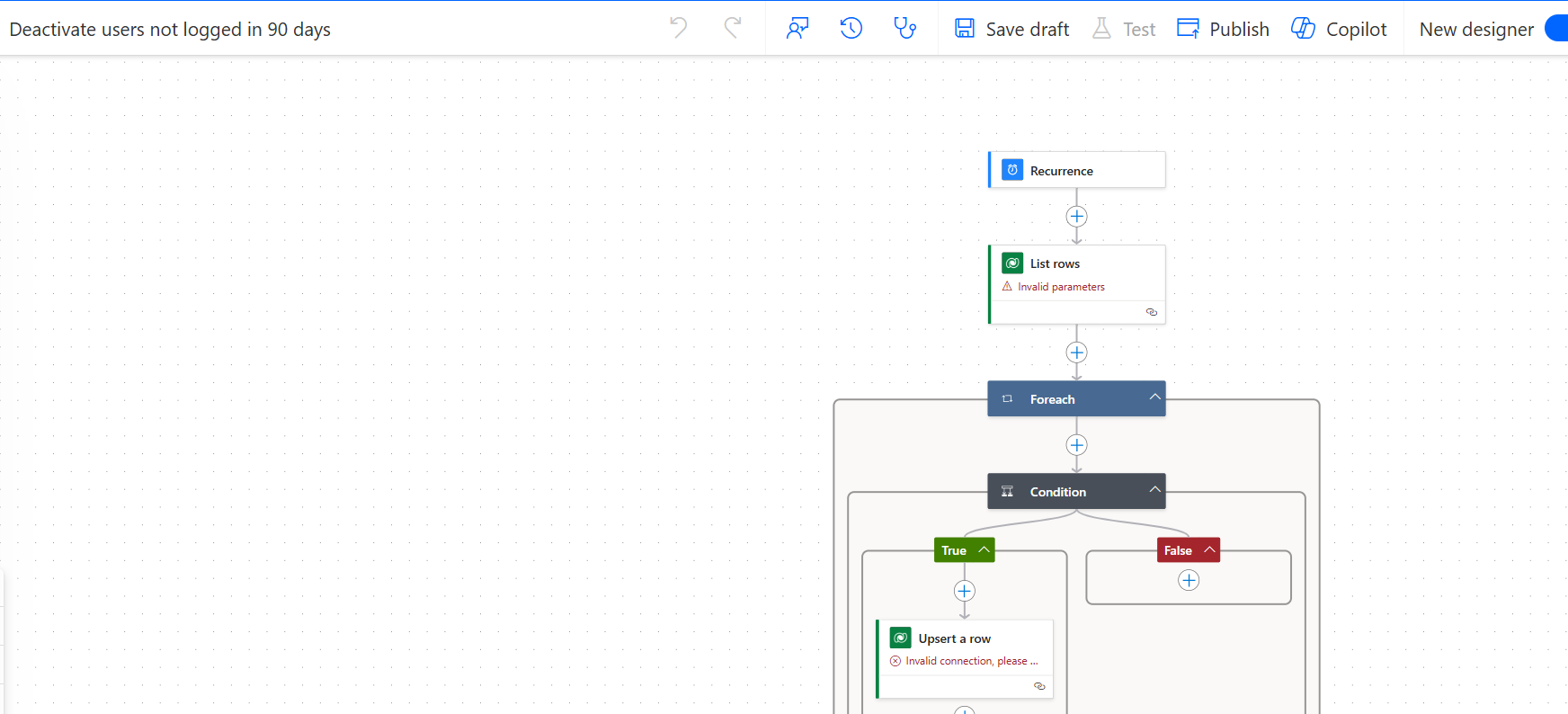Click the Redo arrow icon
The image size is (1568, 714).
733,29
